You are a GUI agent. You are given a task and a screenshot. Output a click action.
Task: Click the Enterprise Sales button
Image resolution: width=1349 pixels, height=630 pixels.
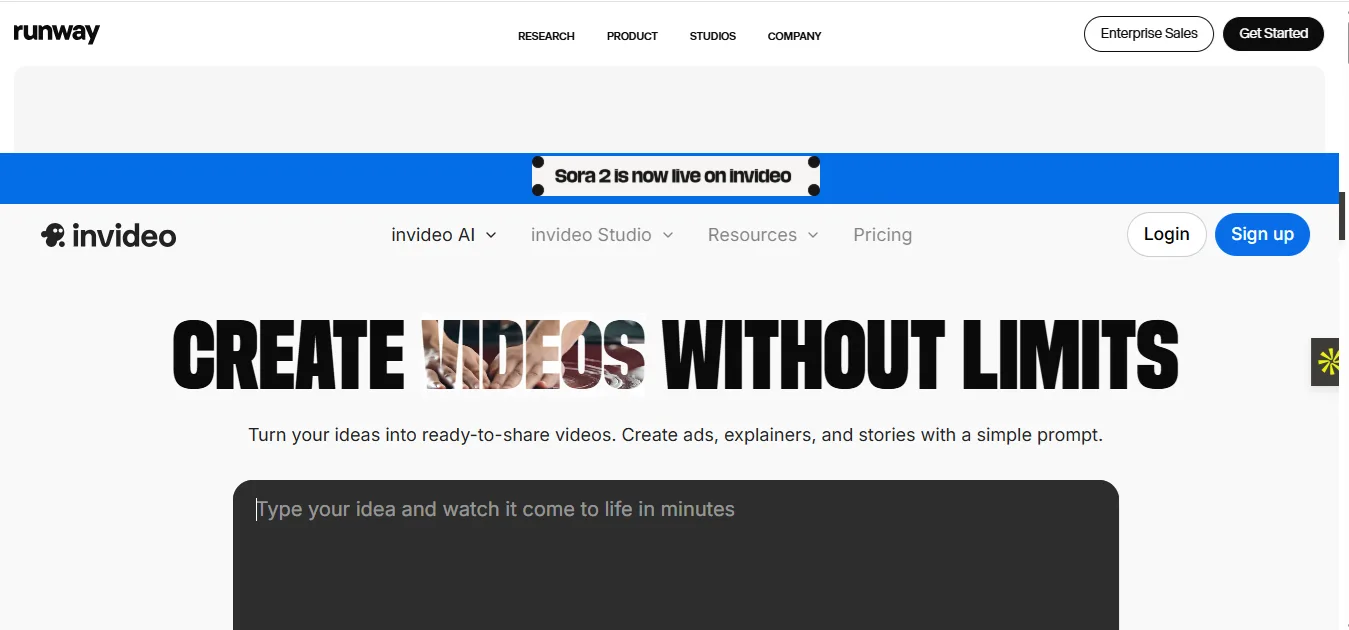click(x=1149, y=34)
